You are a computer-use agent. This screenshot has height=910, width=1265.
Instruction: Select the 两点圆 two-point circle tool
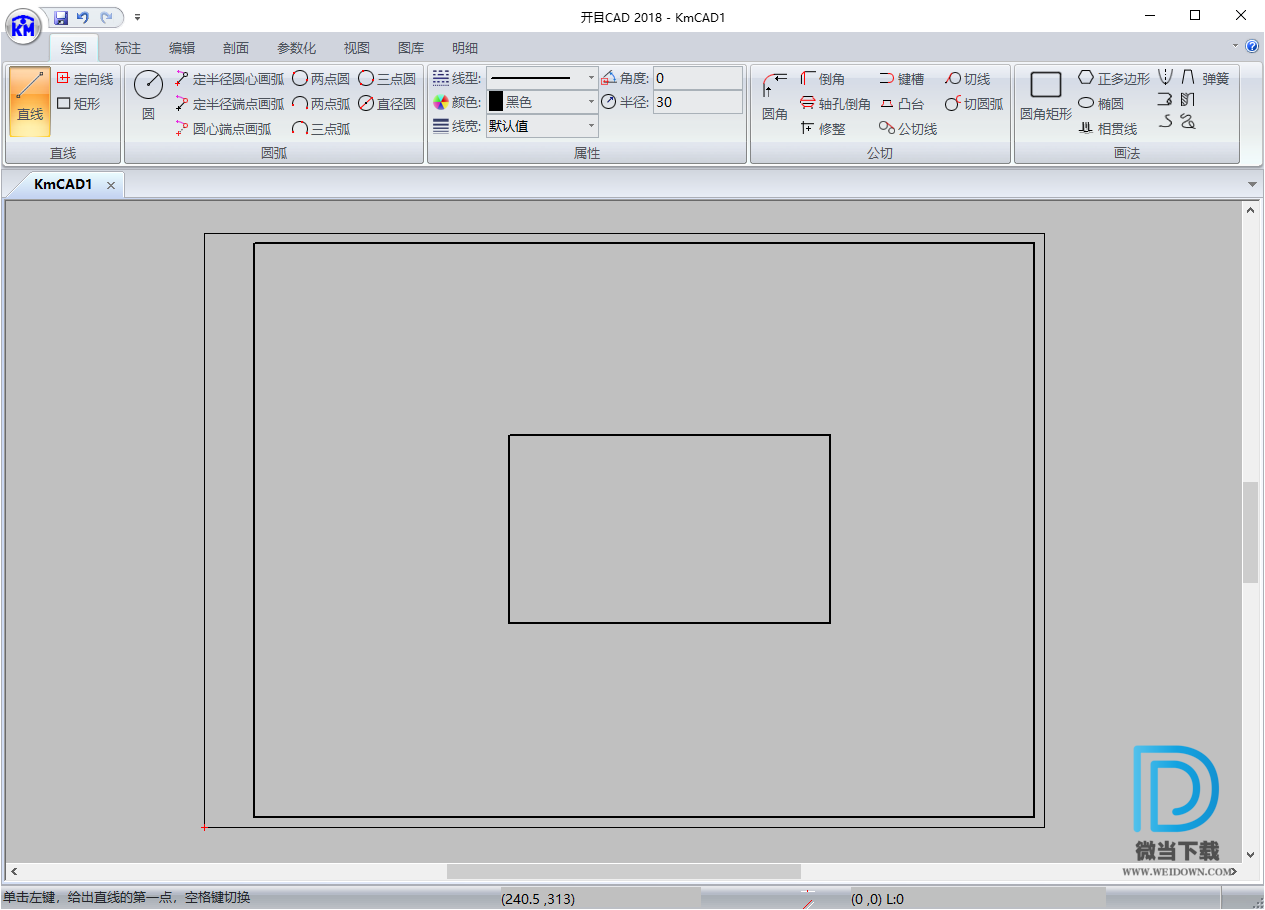321,79
